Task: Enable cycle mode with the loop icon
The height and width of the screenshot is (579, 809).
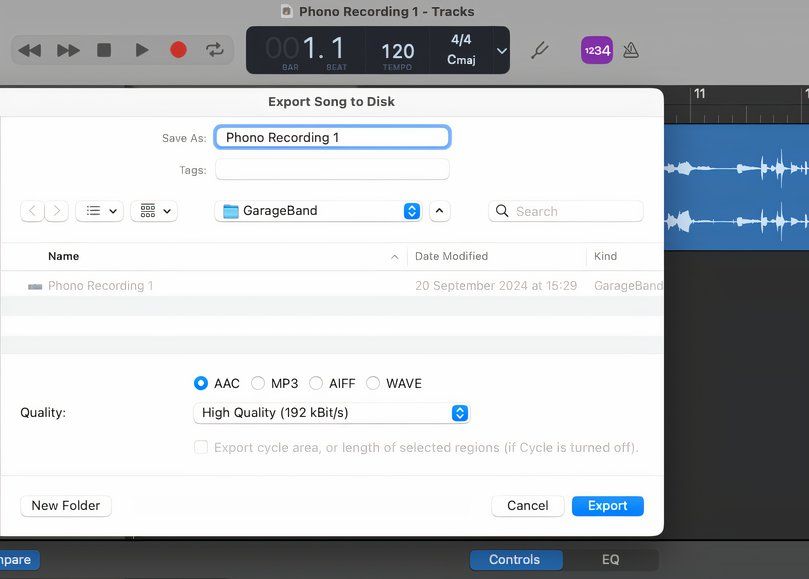Action: coord(212,49)
